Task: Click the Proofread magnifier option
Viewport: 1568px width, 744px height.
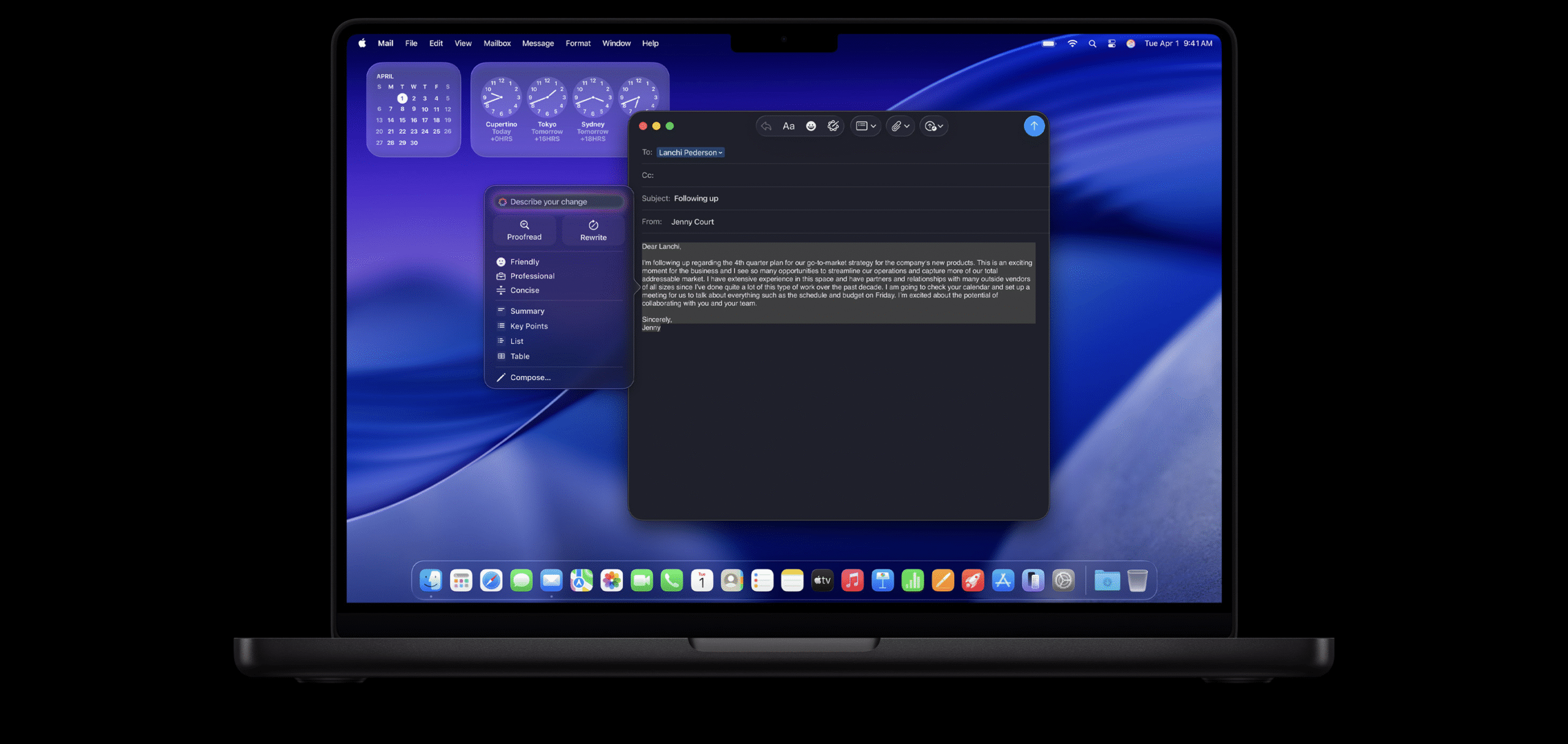Action: (x=524, y=230)
